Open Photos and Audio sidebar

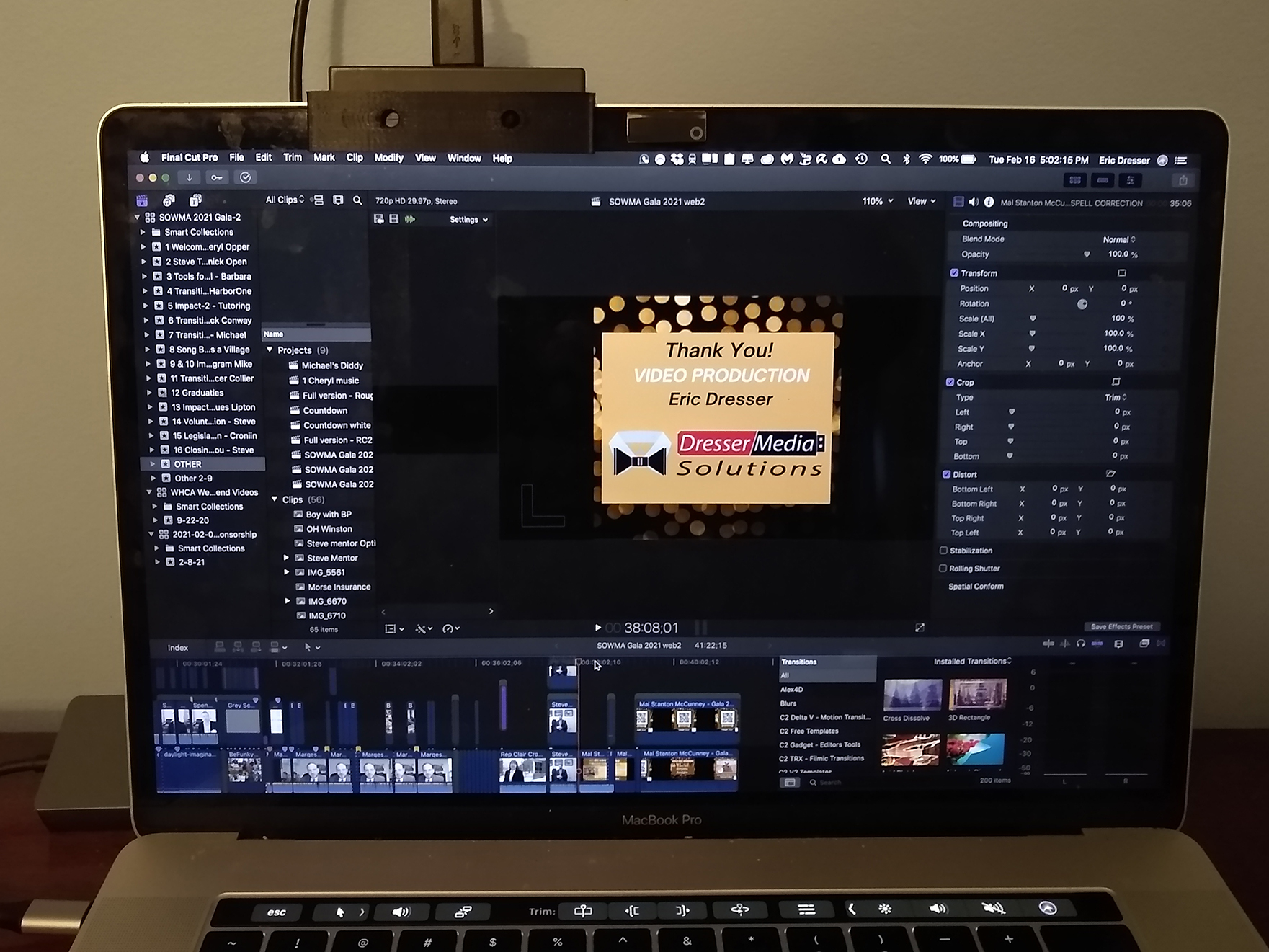(169, 200)
